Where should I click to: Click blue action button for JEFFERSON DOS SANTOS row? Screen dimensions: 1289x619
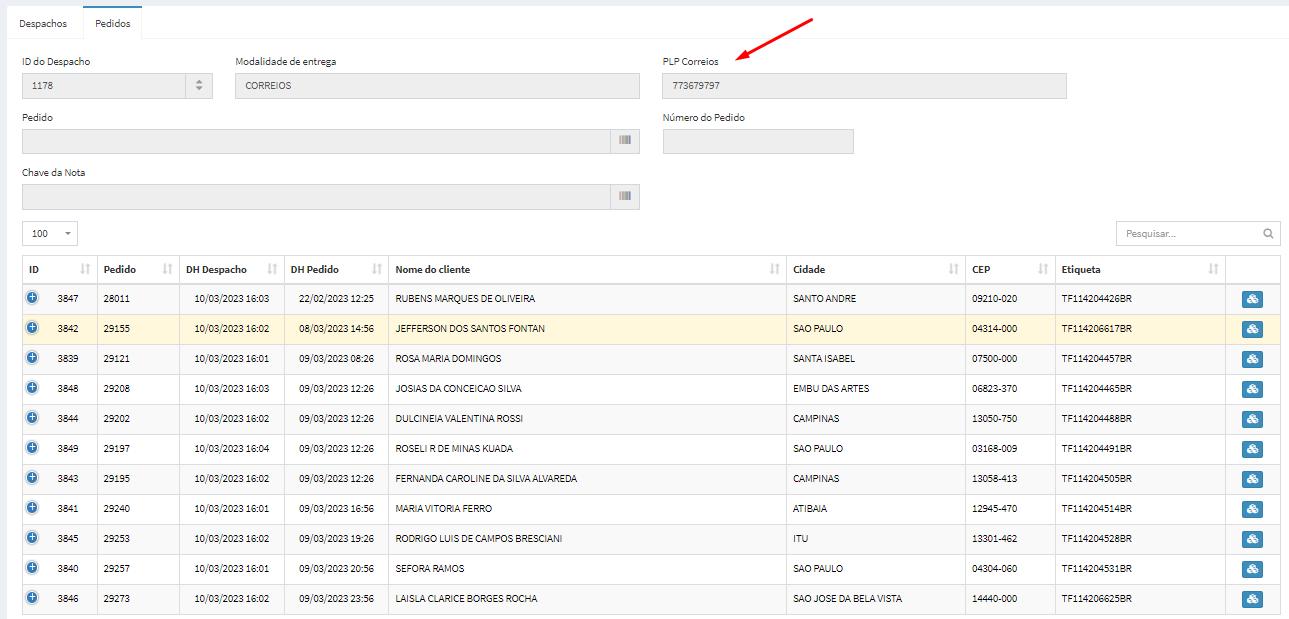pos(1252,330)
